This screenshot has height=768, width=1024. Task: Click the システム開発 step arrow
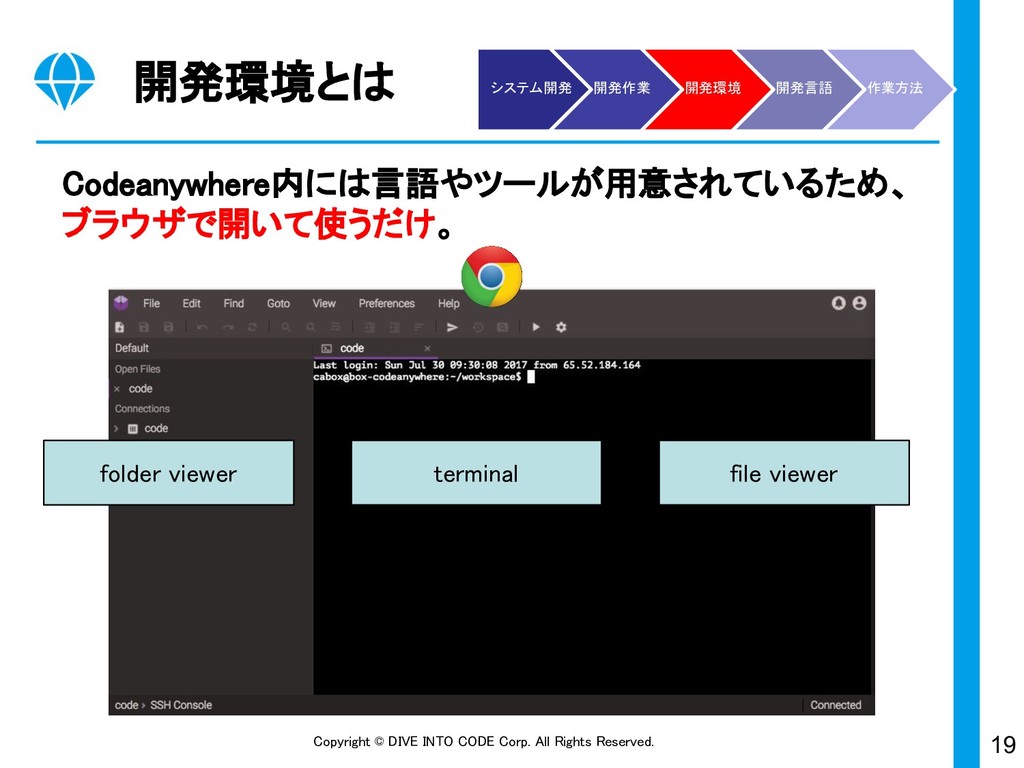coord(530,88)
